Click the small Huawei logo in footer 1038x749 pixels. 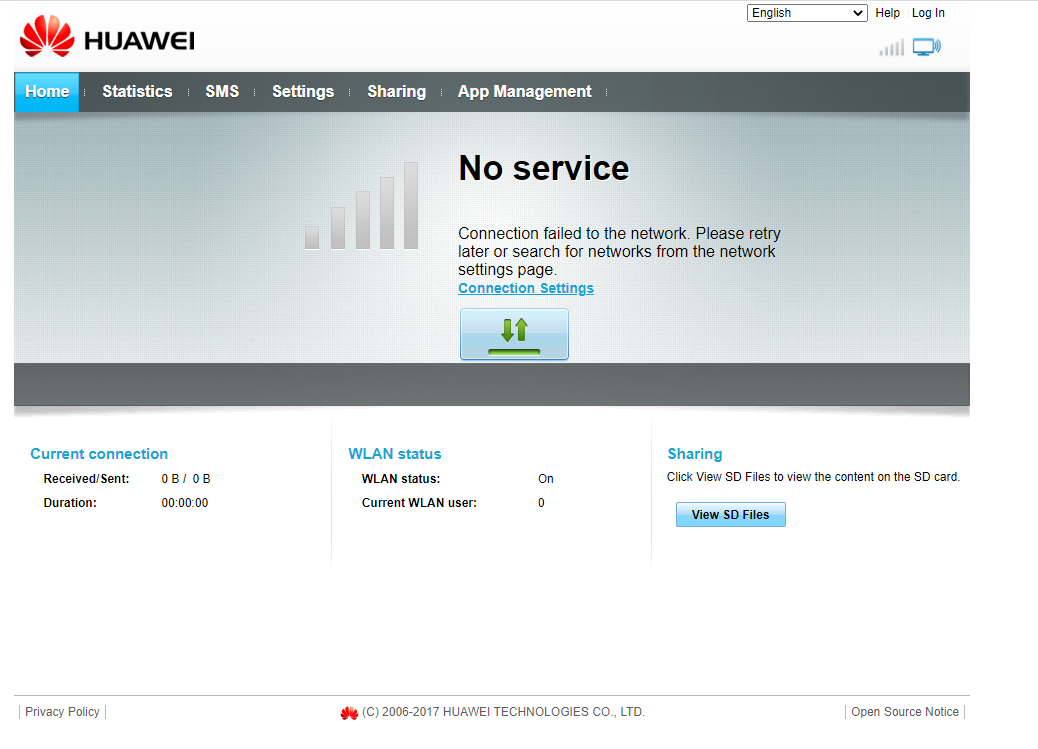pos(349,713)
